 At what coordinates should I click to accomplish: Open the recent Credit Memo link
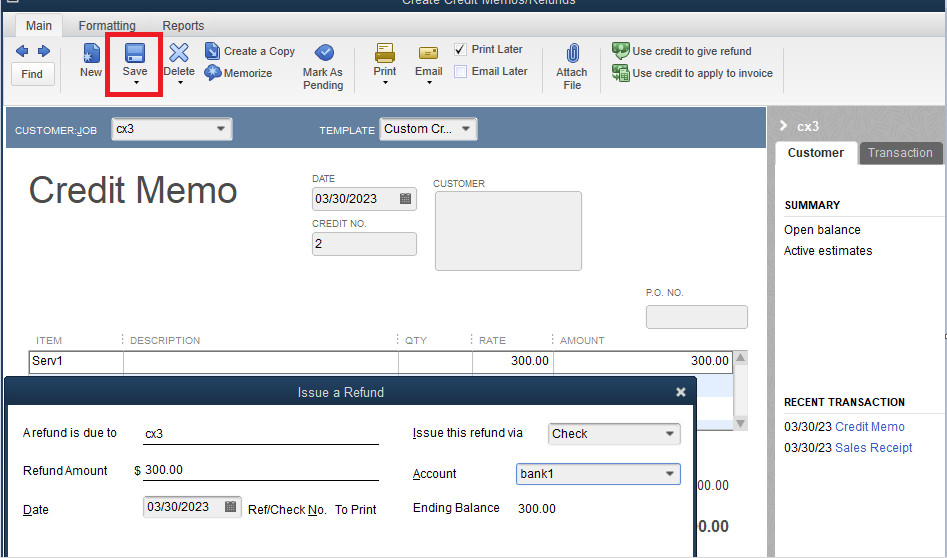(869, 426)
